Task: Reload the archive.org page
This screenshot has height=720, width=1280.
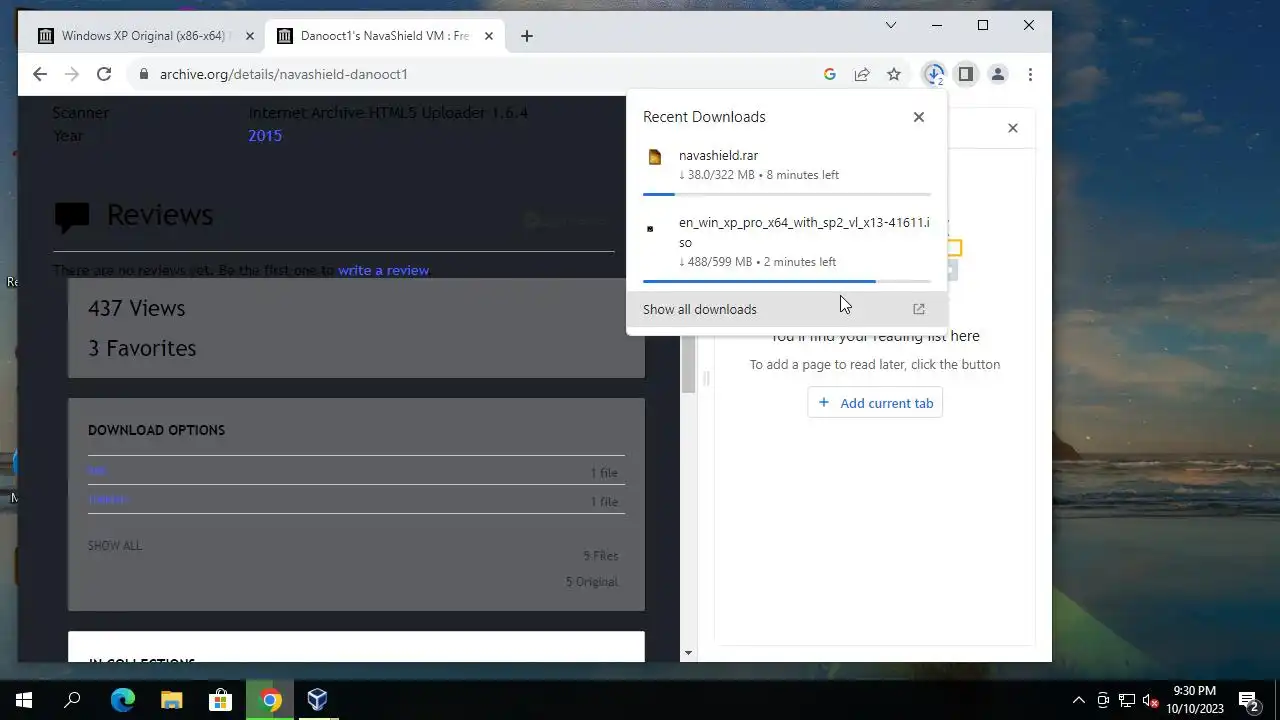Action: coord(103,74)
